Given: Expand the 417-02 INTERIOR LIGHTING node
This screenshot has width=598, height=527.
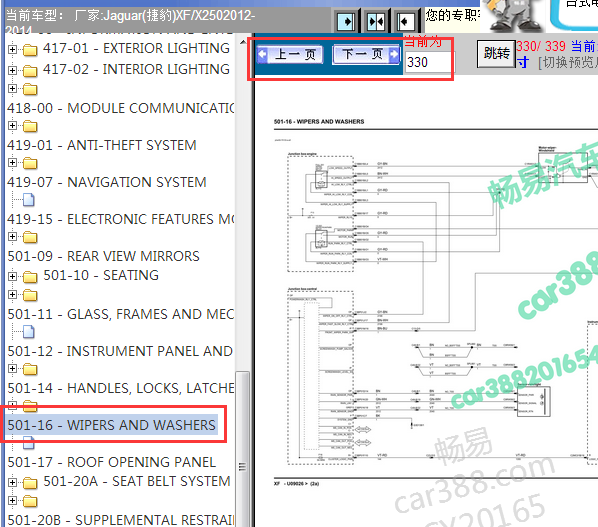Looking at the screenshot, I should point(12,70).
